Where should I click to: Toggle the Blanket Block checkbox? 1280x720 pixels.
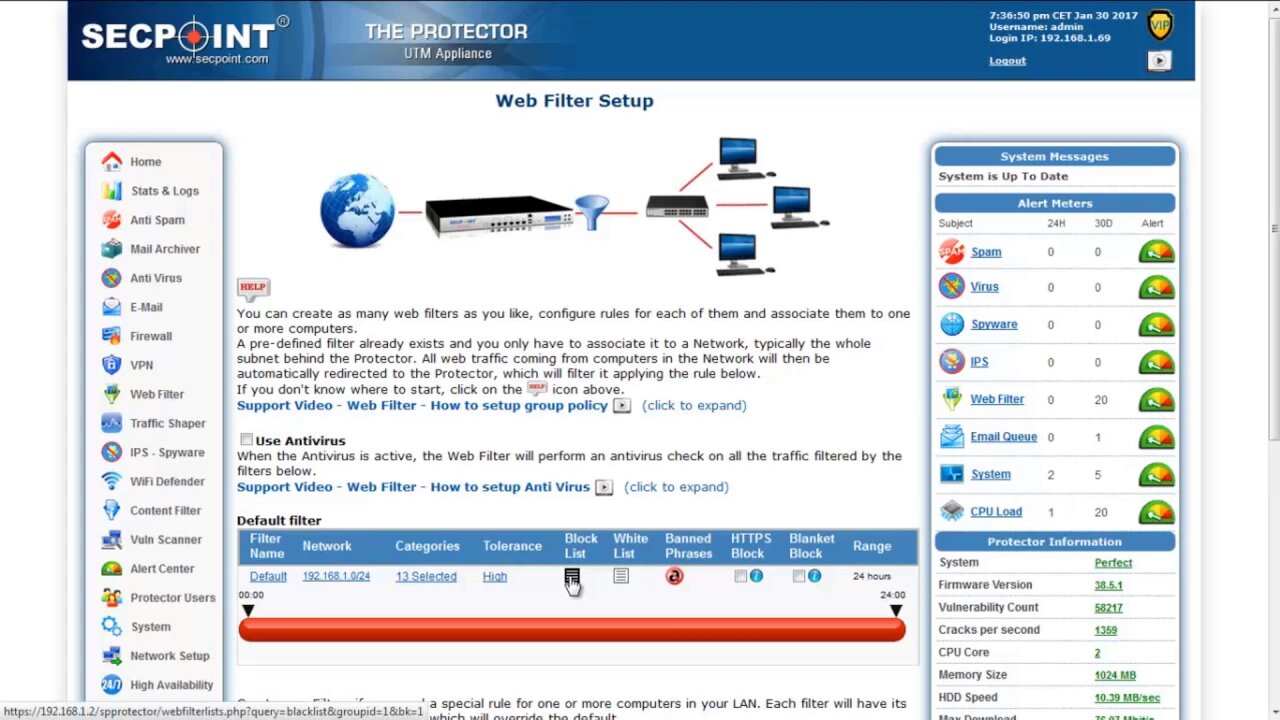(799, 576)
